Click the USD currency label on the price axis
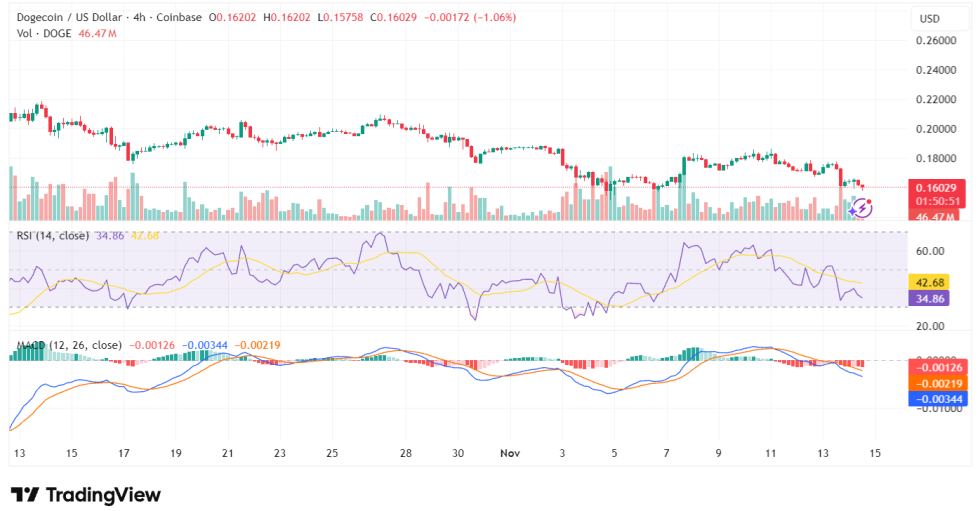Viewport: 980px width, 511px height. click(x=930, y=19)
